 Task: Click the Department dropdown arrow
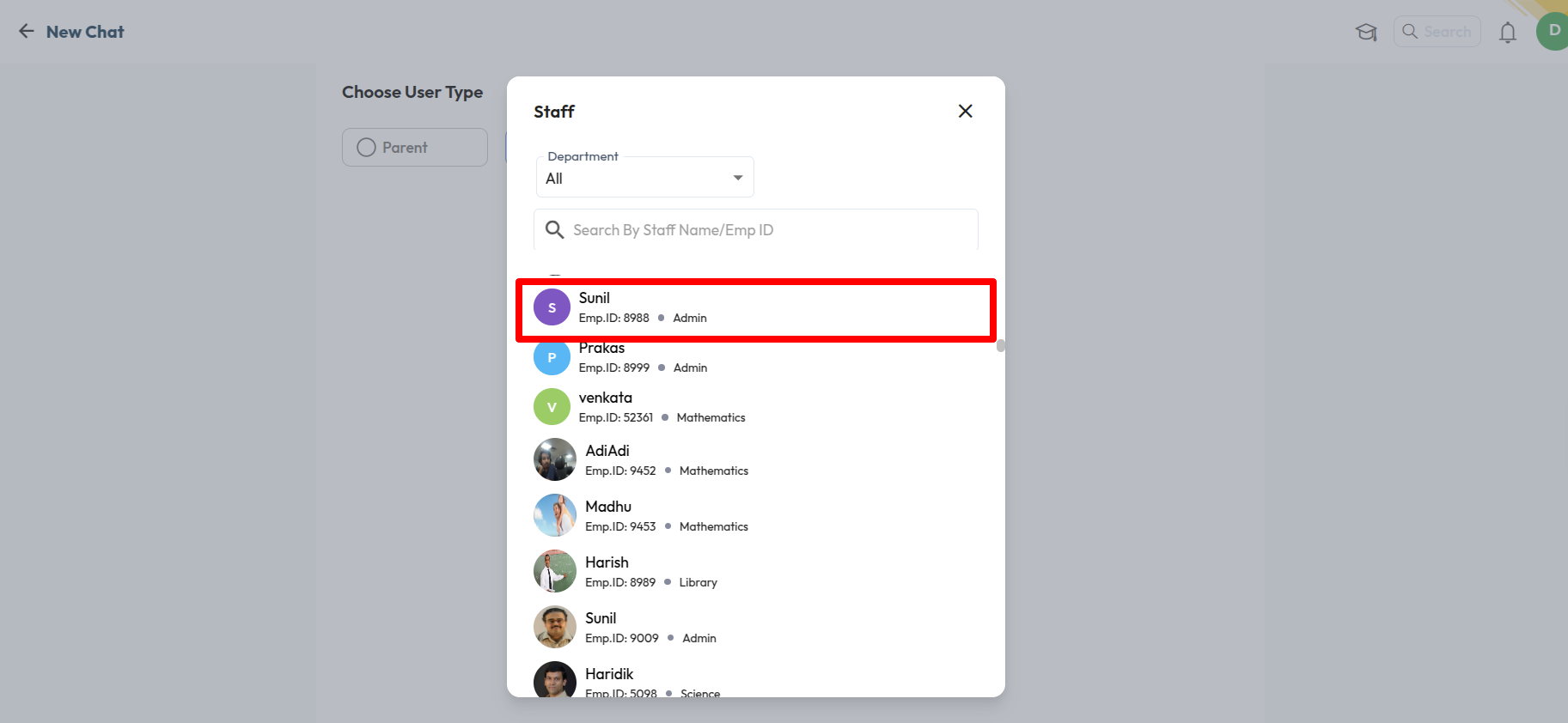[x=738, y=178]
